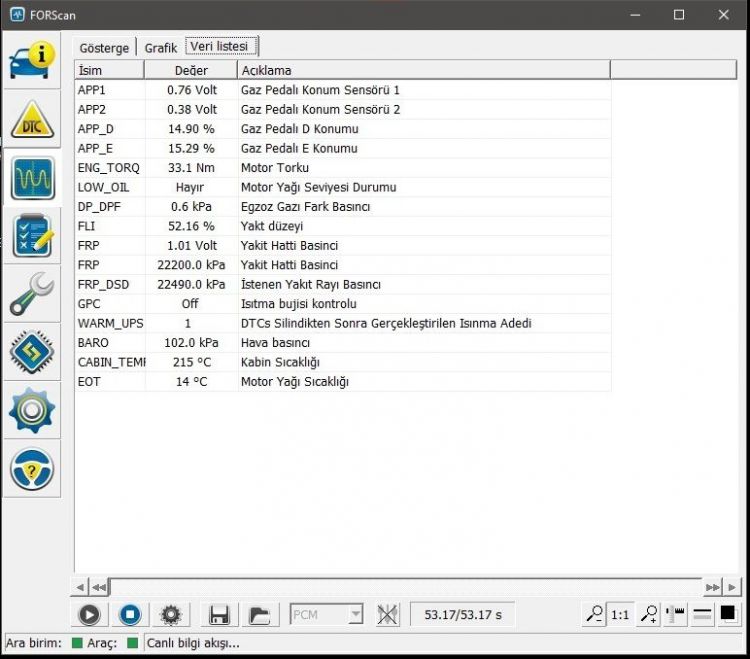This screenshot has width=750, height=659.
Task: Click the GPC value Off
Action: pos(190,304)
